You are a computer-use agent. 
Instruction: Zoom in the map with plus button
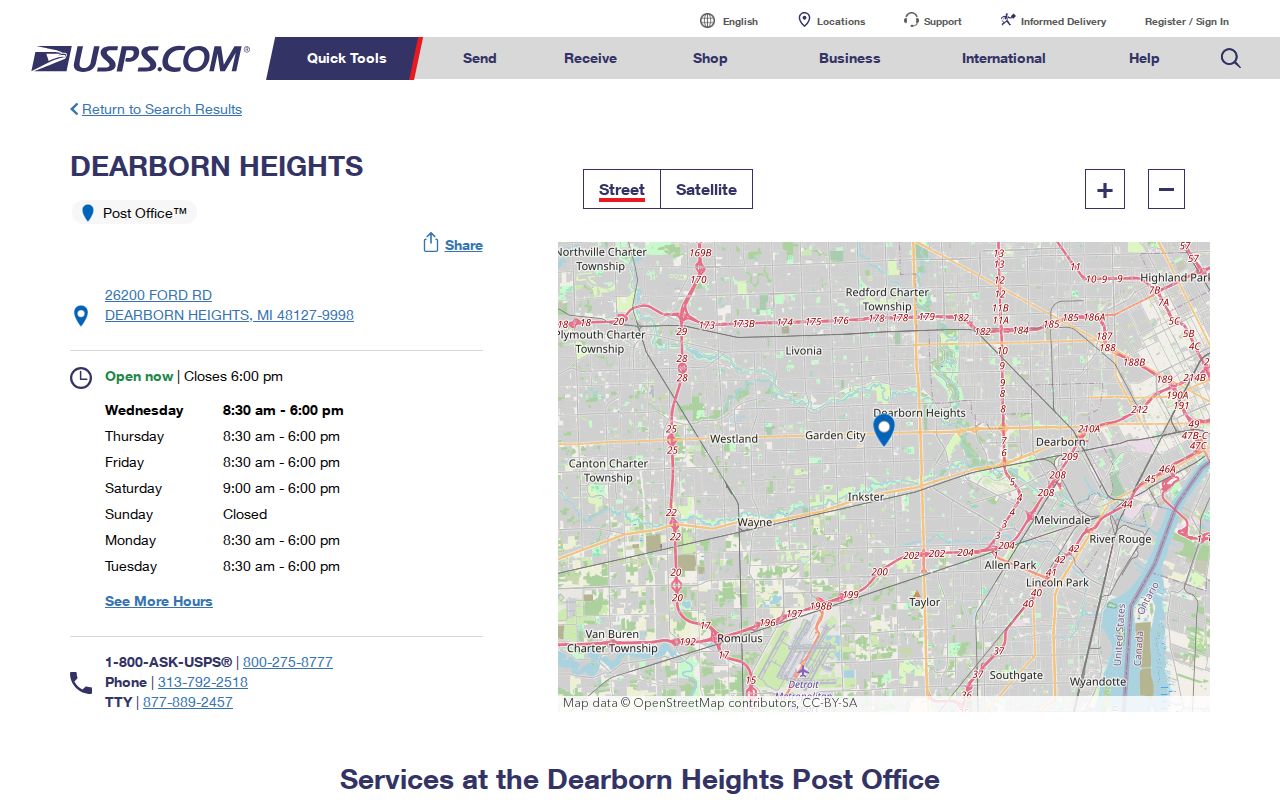pos(1105,189)
